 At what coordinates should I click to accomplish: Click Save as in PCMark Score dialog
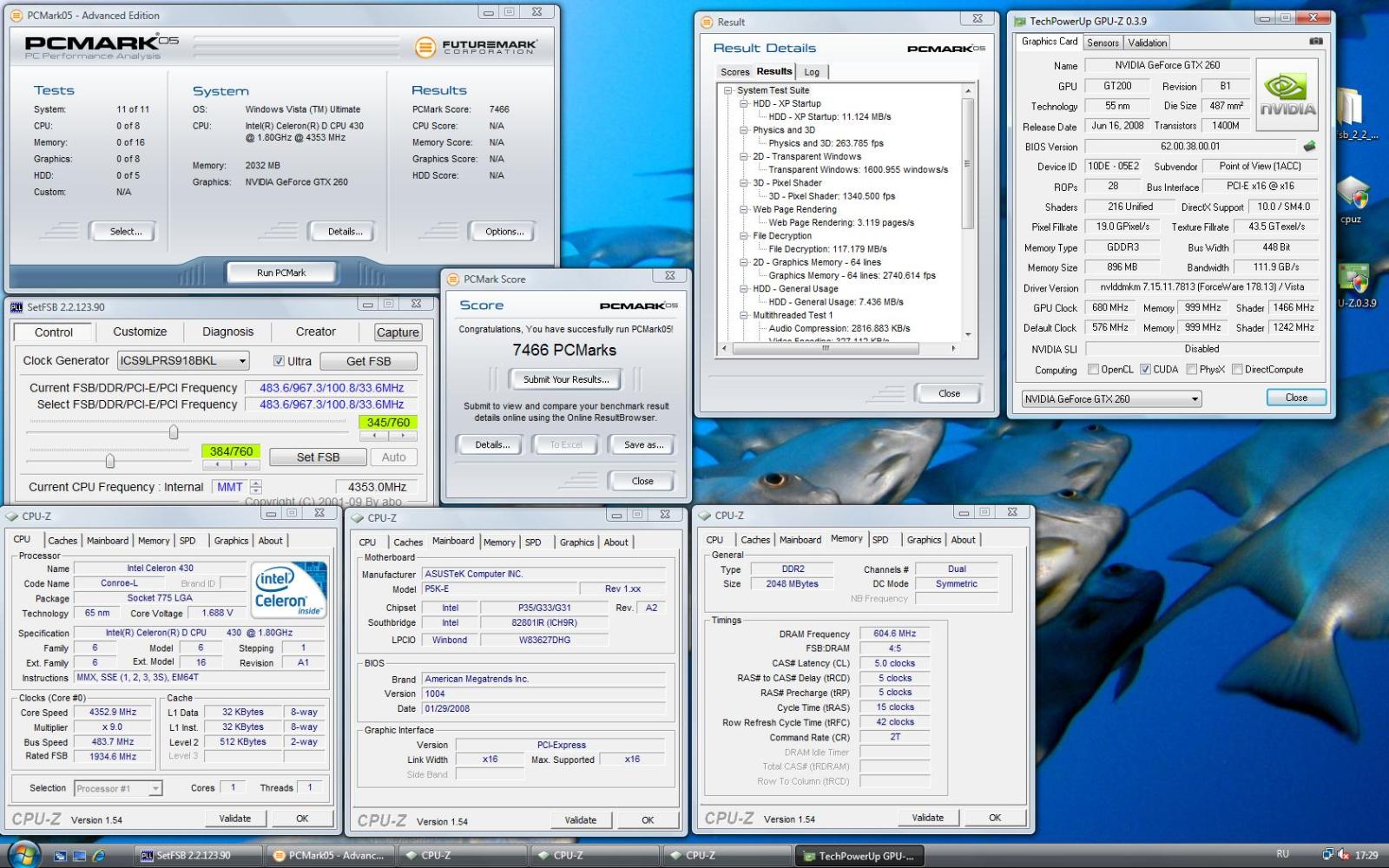coord(643,444)
